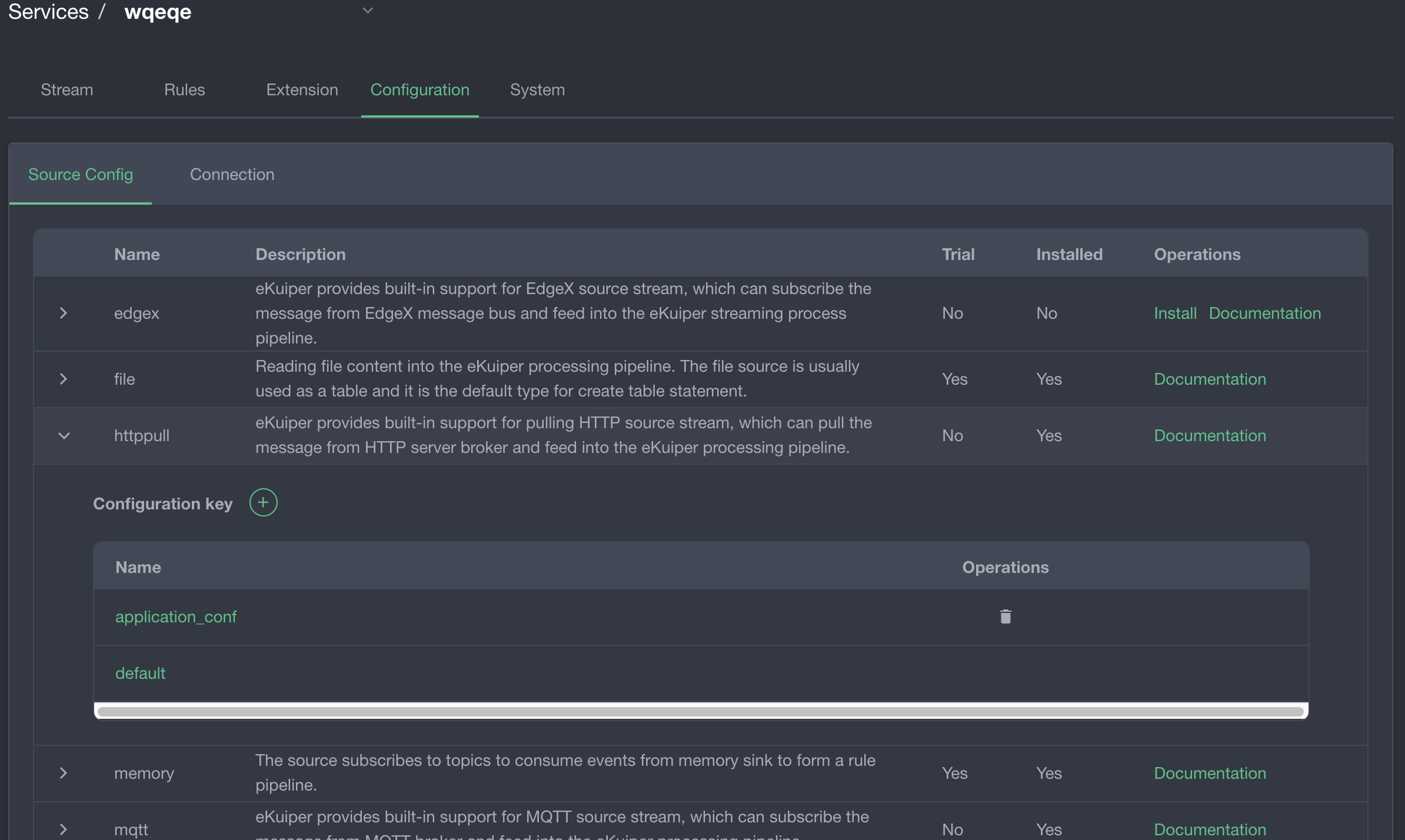The image size is (1405, 840).
Task: Click Install for the edgex source
Action: point(1175,313)
